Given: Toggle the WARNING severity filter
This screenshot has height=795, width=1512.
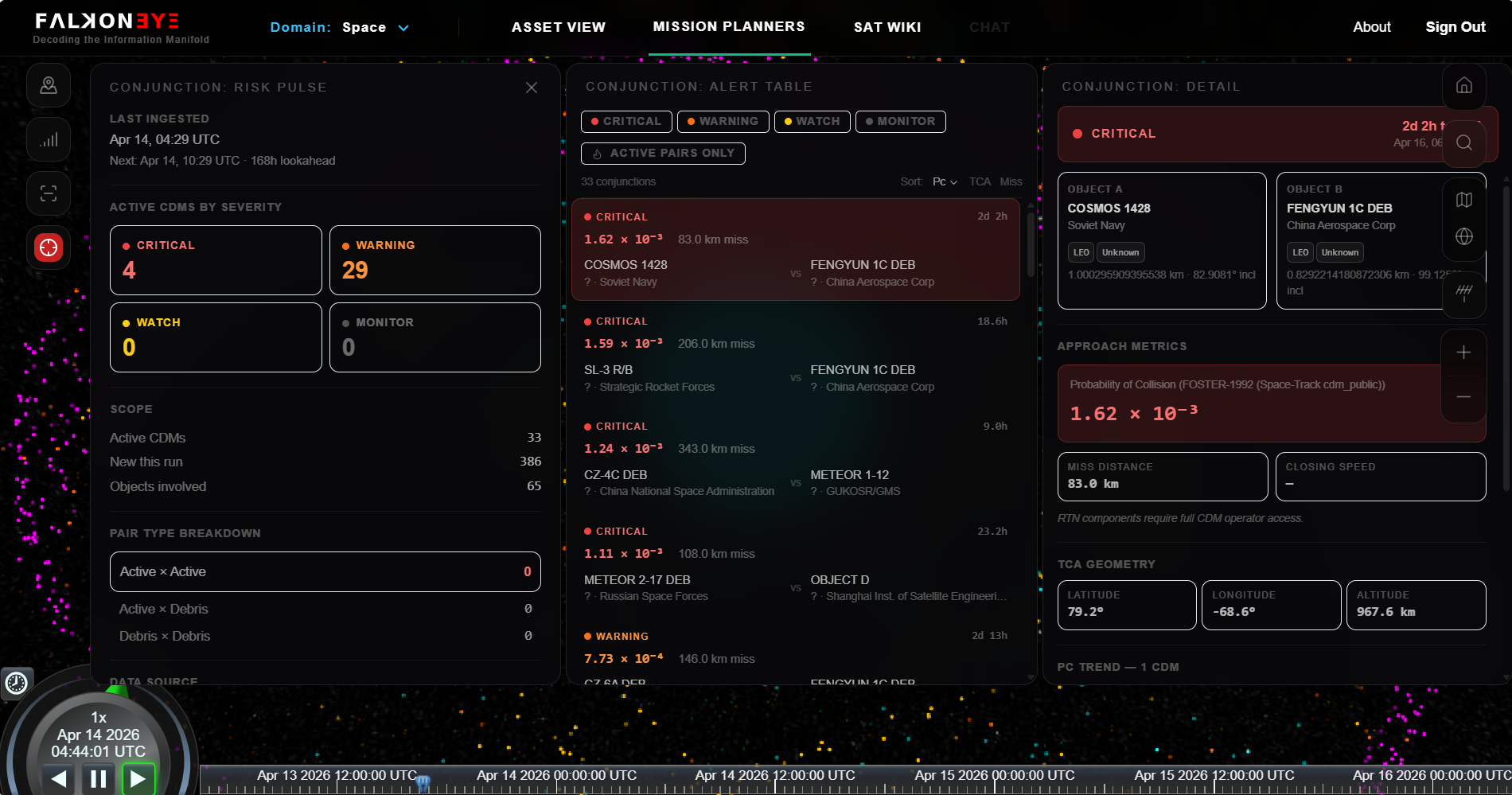Looking at the screenshot, I should [x=723, y=121].
